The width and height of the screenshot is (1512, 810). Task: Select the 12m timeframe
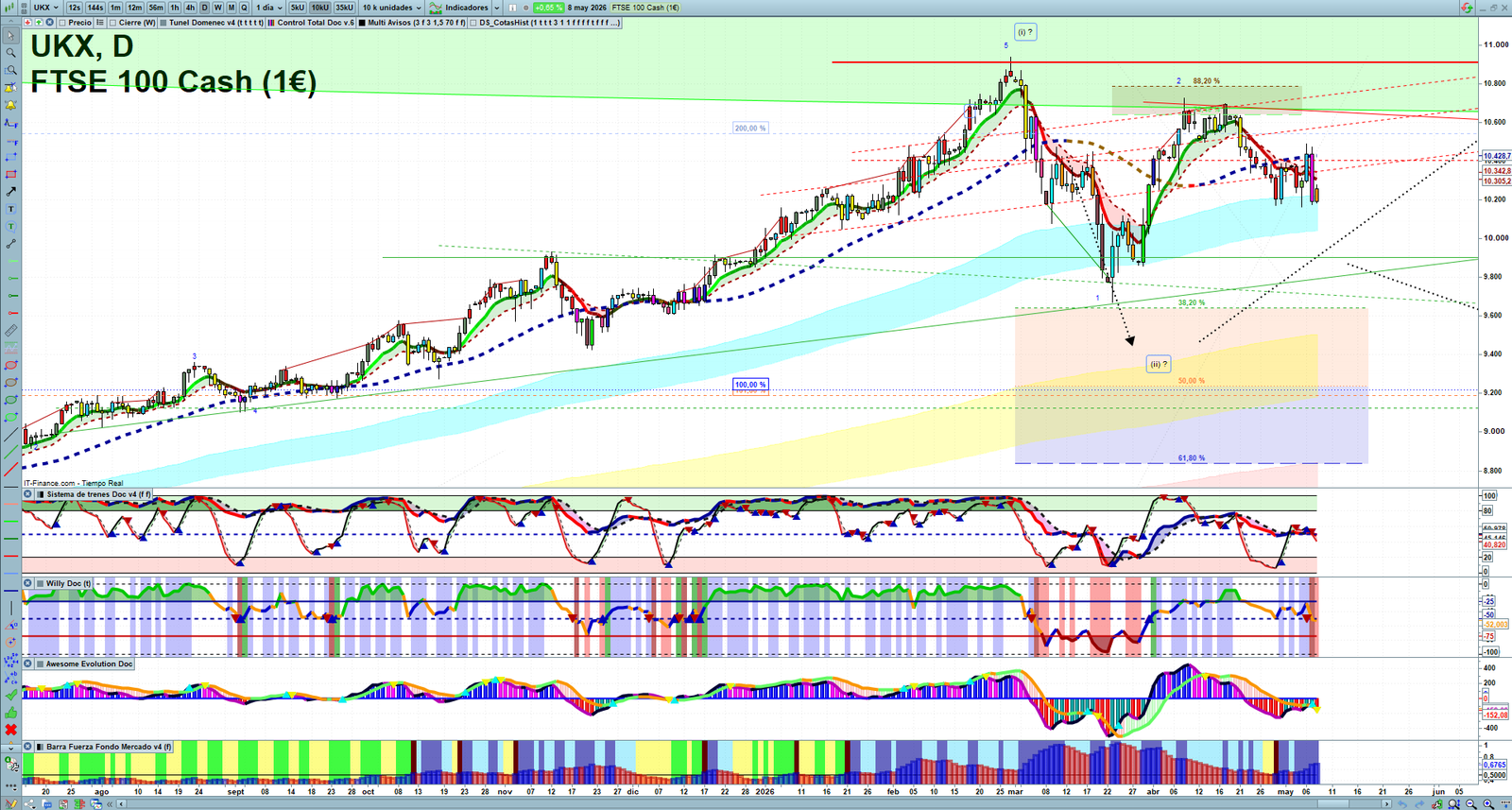135,8
